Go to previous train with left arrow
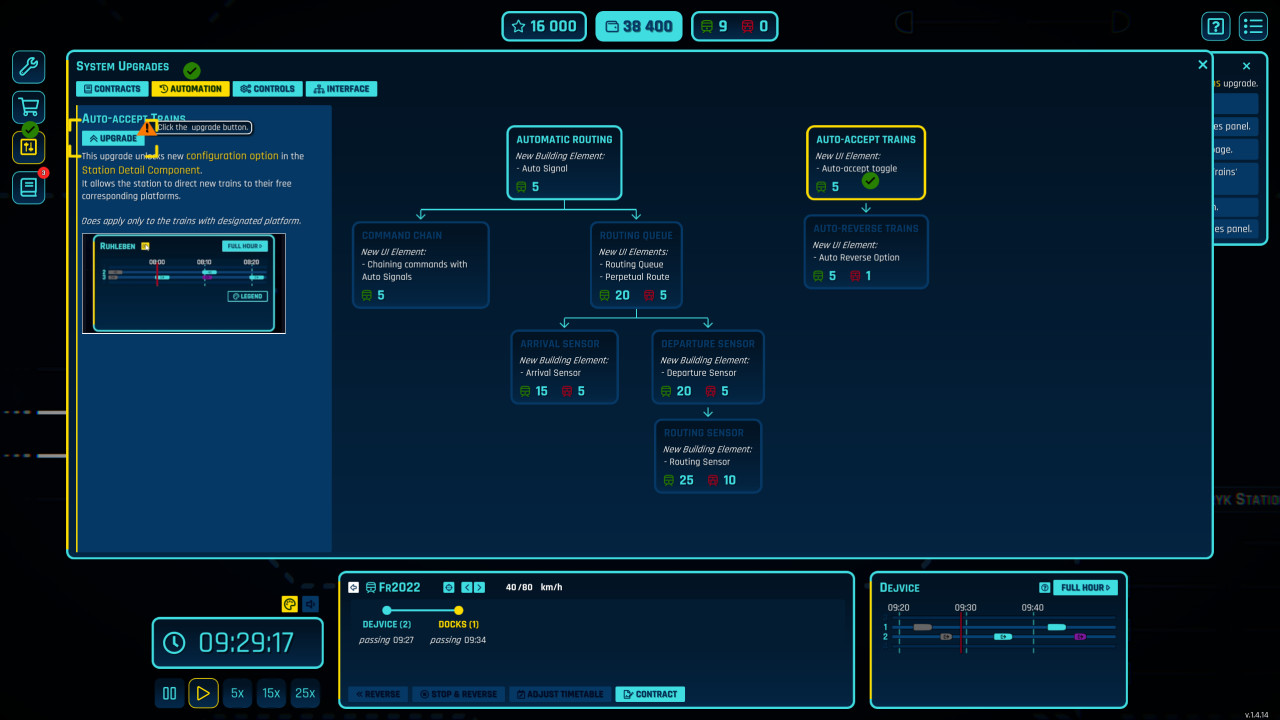 (466, 588)
